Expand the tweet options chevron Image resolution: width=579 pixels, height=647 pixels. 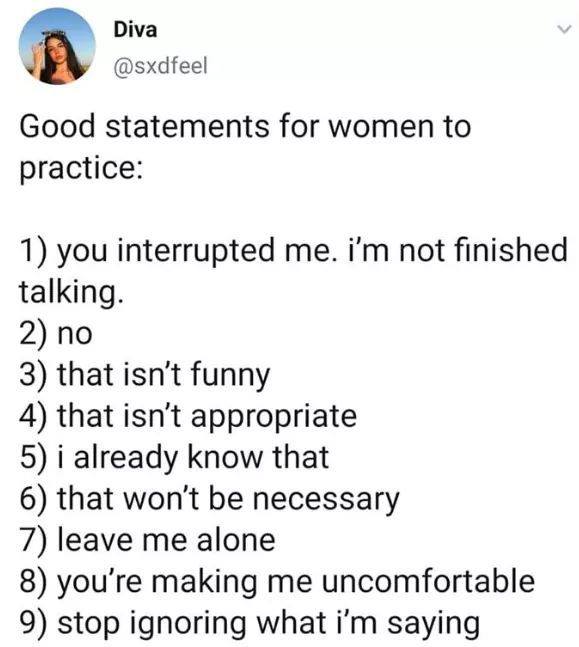tap(564, 29)
